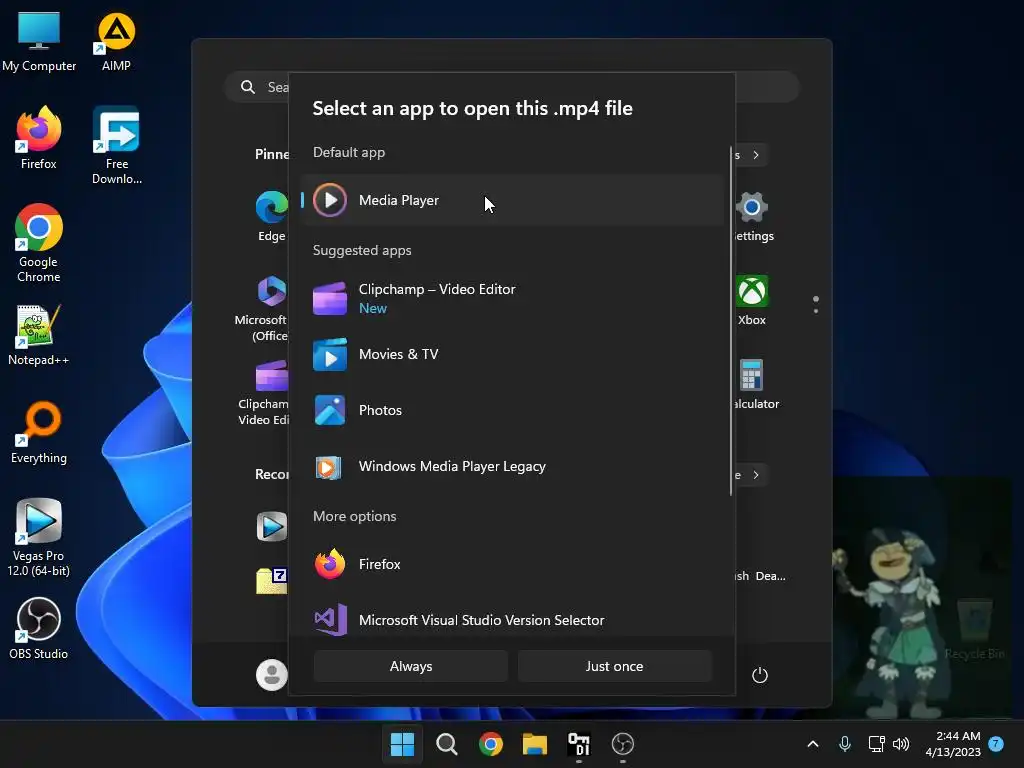Choose Windows Media Player Legacy

(x=513, y=466)
